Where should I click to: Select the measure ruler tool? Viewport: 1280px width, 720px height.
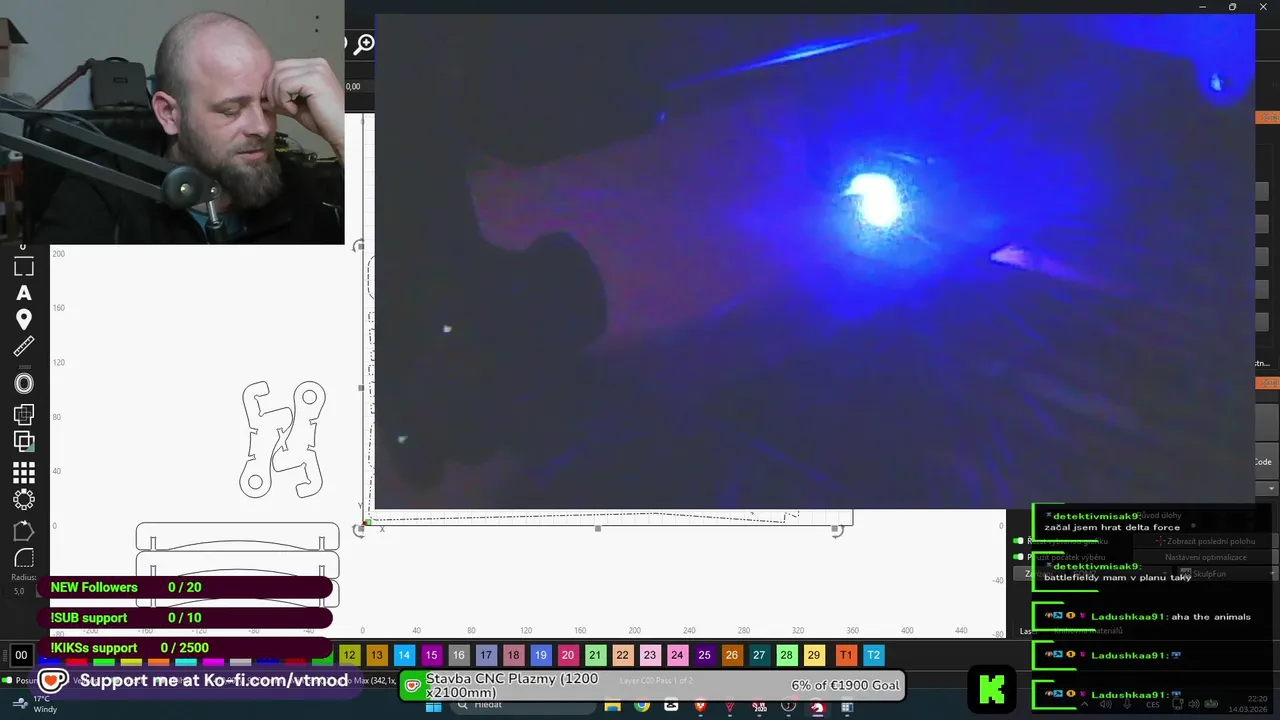24,347
